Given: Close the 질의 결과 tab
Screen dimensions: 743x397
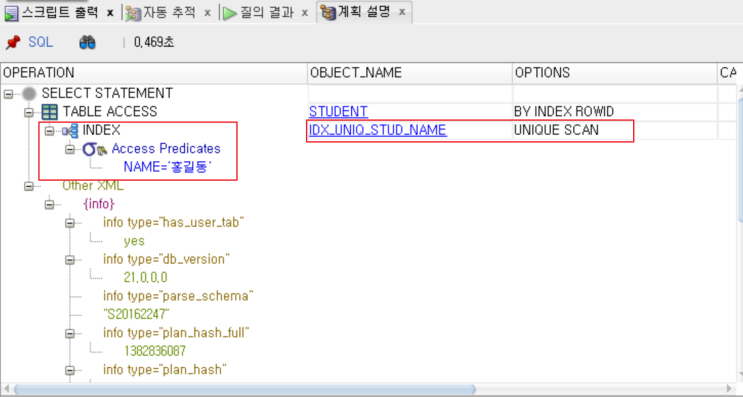Looking at the screenshot, I should [x=305, y=13].
